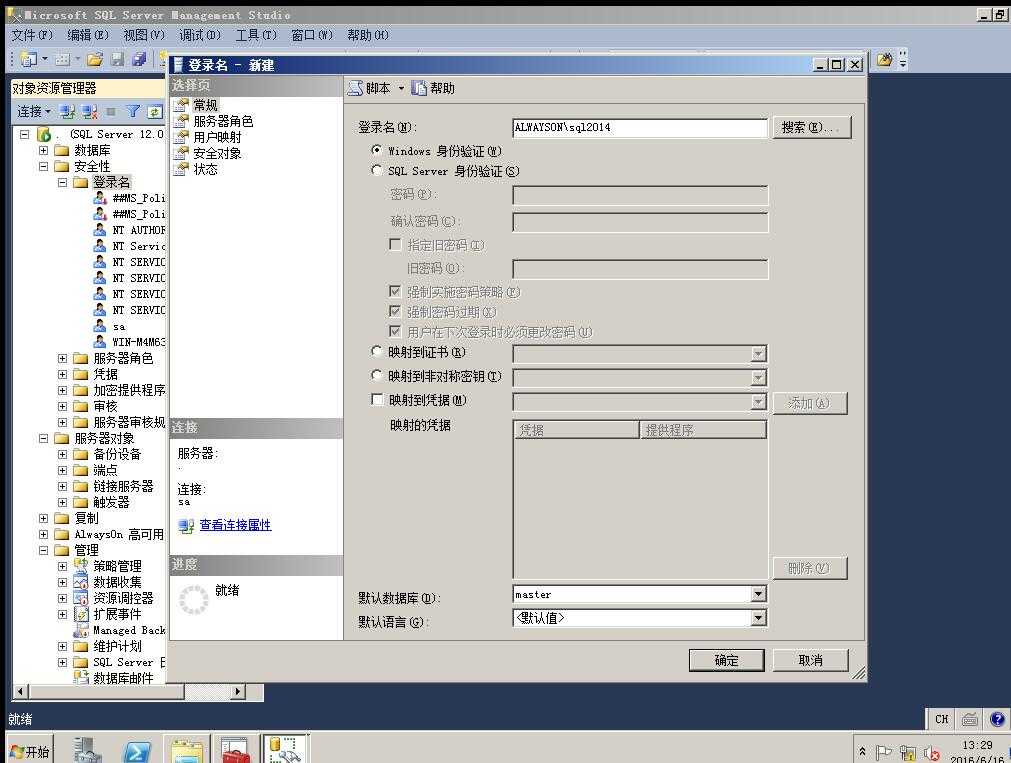Click the View connection properties link
Screen dimensions: 1011x763
[235, 525]
